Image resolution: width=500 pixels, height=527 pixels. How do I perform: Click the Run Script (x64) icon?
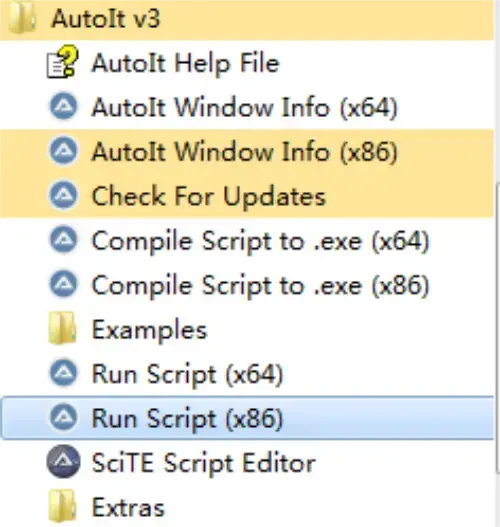(x=63, y=373)
